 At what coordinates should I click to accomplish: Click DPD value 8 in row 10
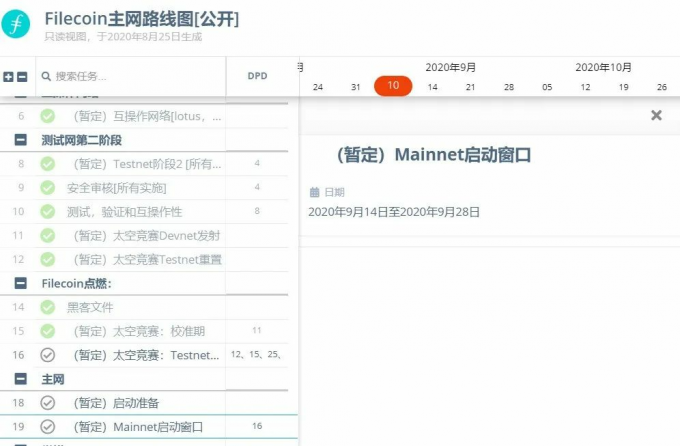tap(257, 211)
